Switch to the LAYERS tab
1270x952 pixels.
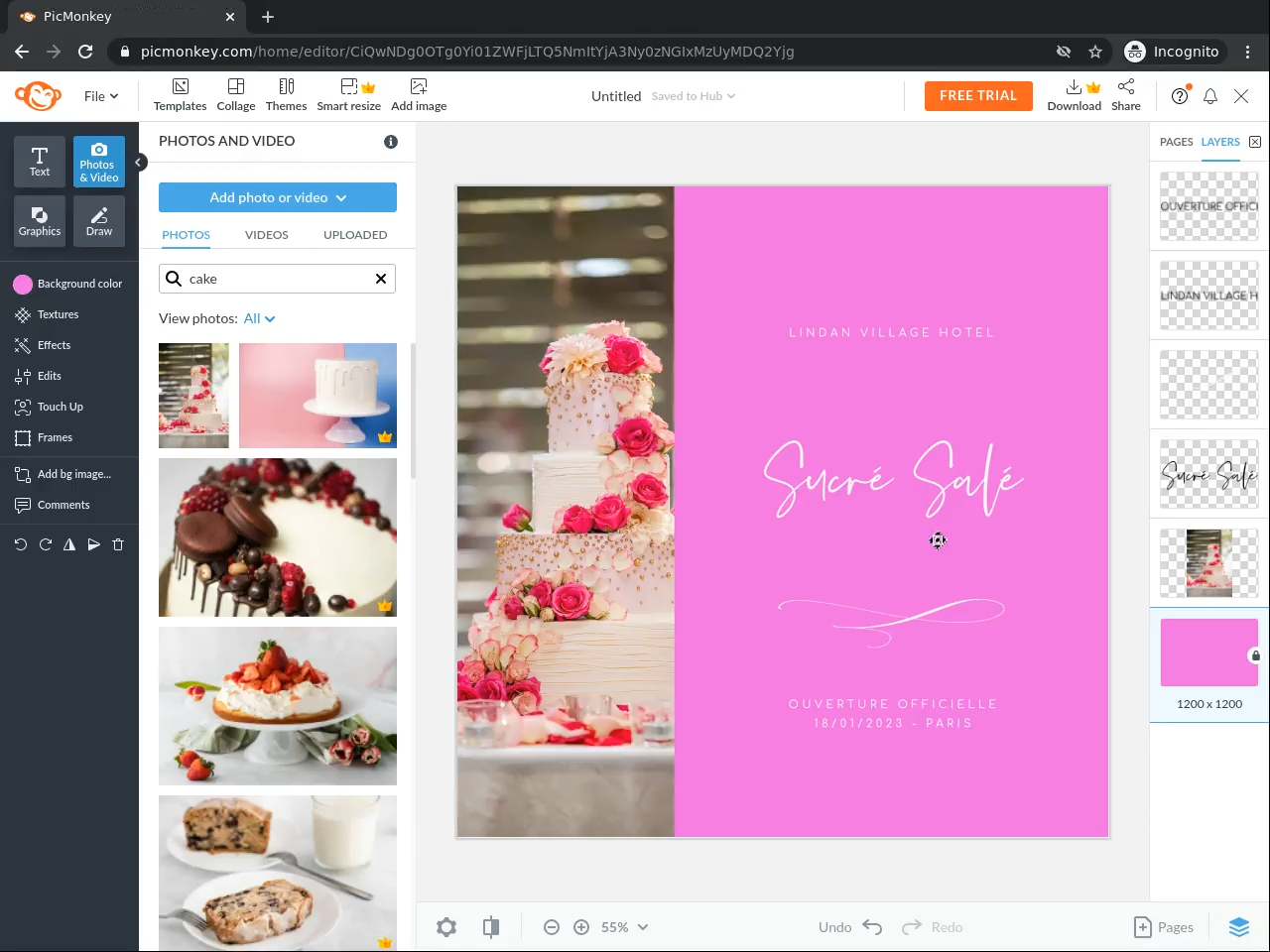point(1220,142)
